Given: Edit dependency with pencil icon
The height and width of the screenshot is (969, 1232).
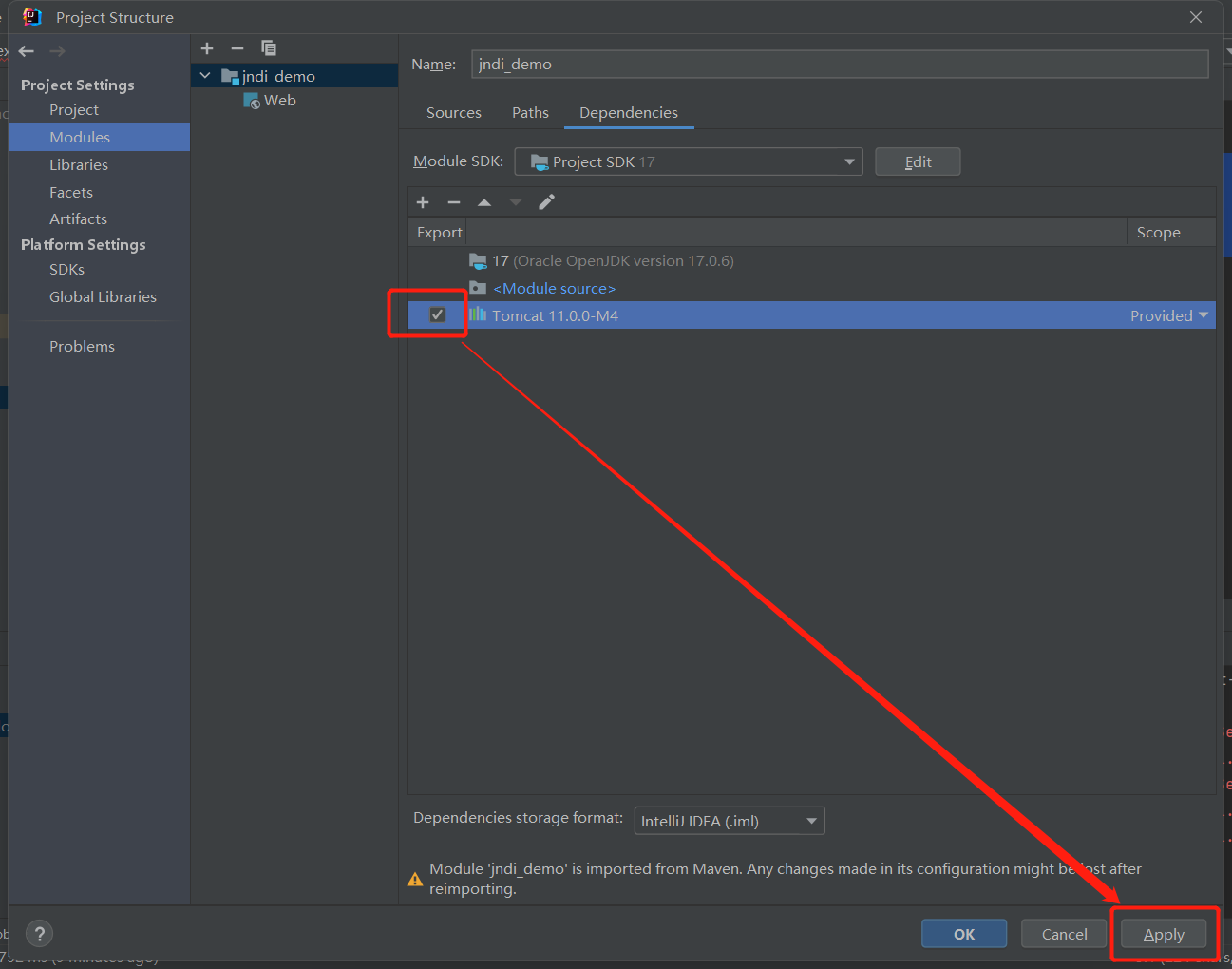Looking at the screenshot, I should 546,202.
